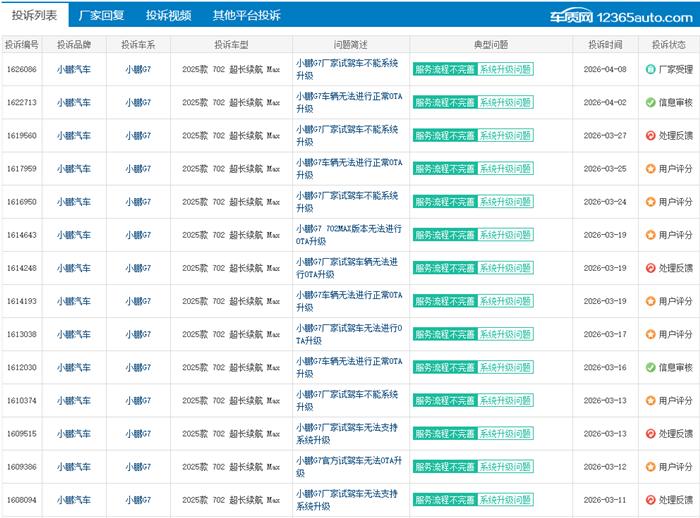
Task: Click 厂家受理 status icon for complaint 1626086
Action: 650,69
